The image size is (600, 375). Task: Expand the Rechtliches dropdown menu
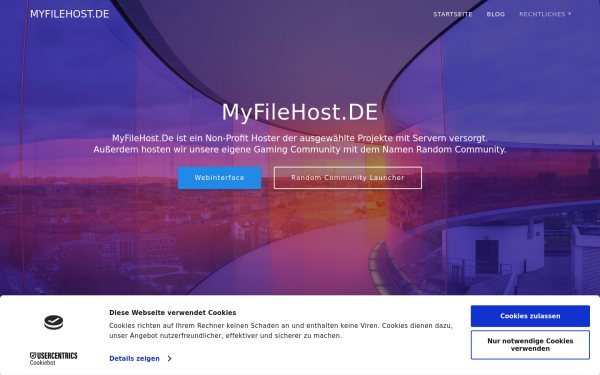(545, 14)
